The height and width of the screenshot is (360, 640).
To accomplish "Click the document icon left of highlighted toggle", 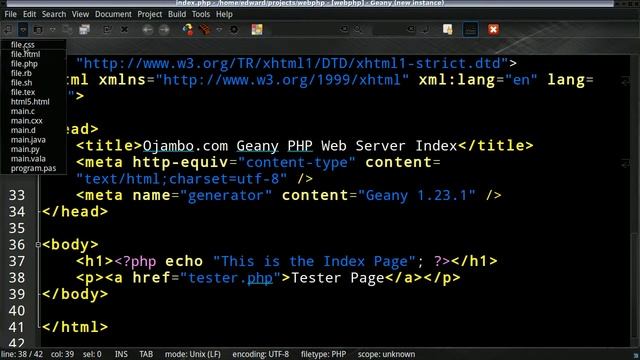I will (x=448, y=29).
